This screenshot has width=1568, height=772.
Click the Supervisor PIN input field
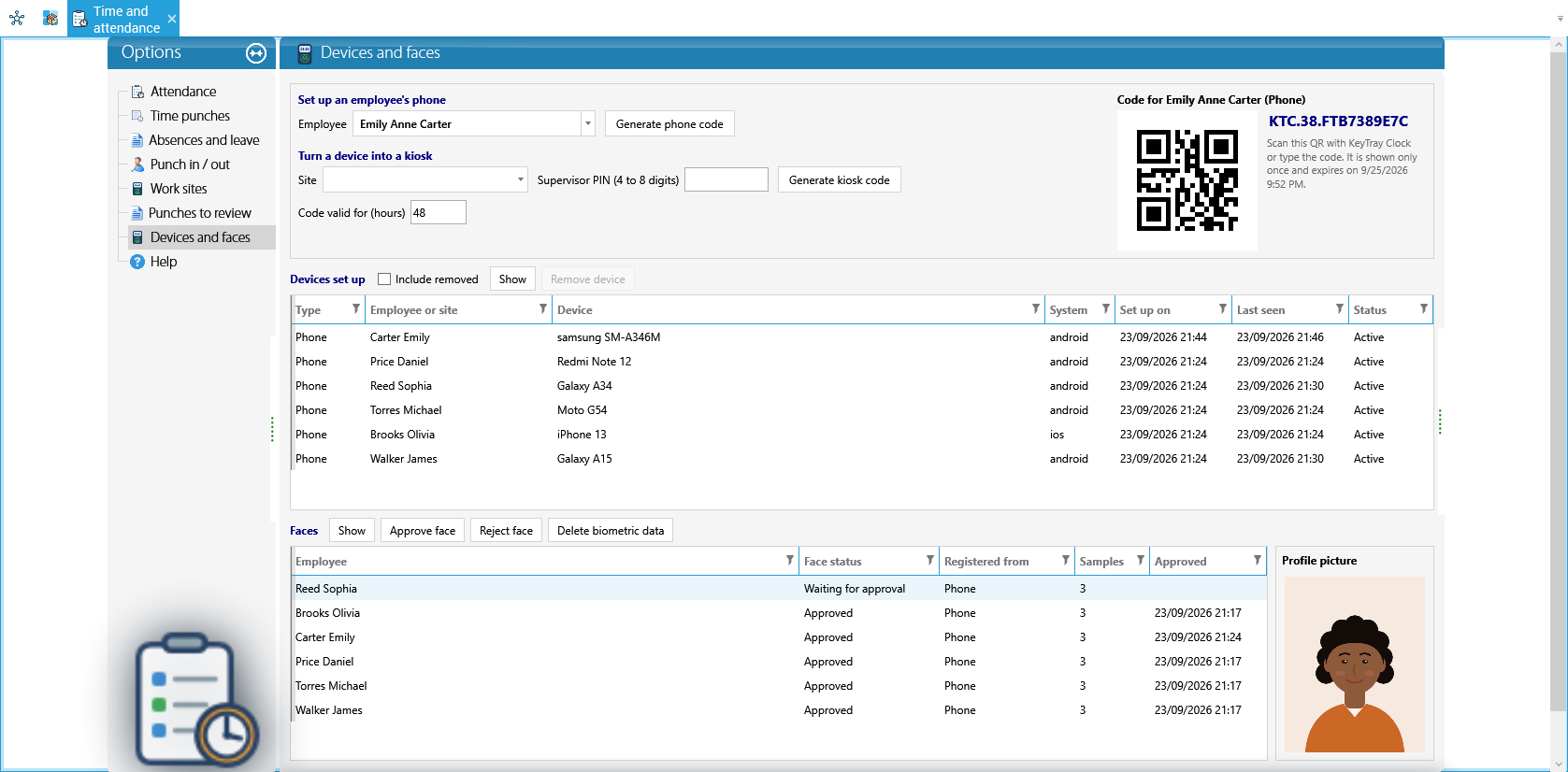[x=726, y=179]
